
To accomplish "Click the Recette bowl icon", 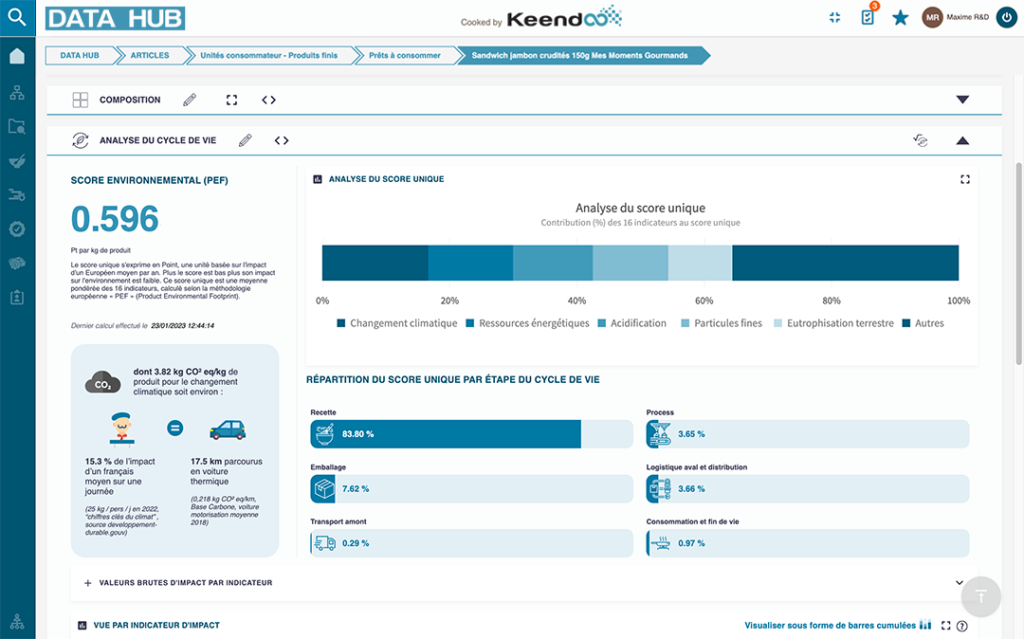I will pos(324,434).
